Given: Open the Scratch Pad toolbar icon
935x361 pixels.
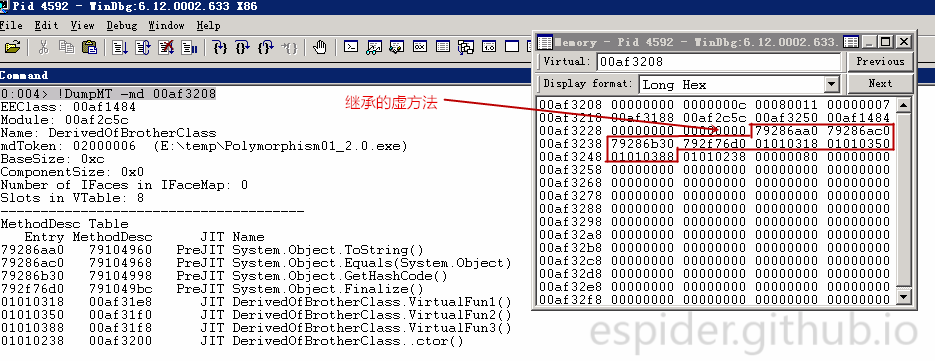Looking at the screenshot, I should click(512, 47).
